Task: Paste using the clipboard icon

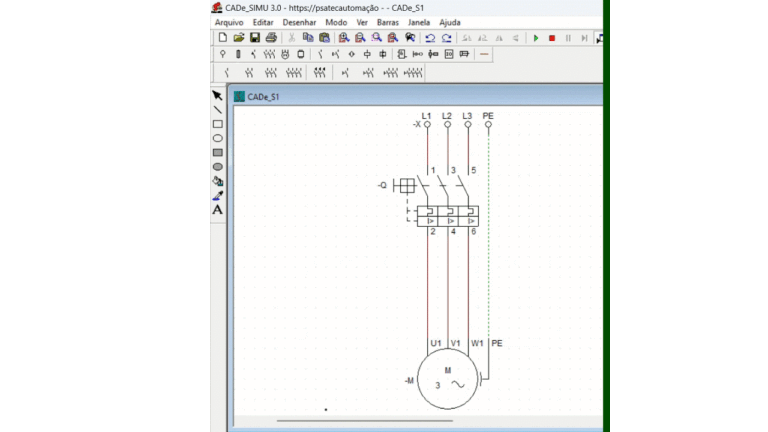Action: [324, 38]
